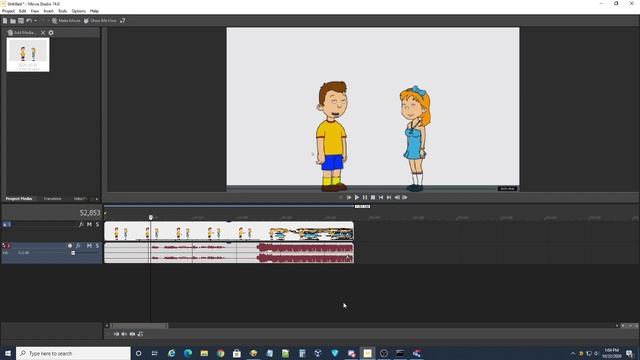Click the Windows taskbar search box
Screen dimensions: 640x360
click(x=73, y=353)
